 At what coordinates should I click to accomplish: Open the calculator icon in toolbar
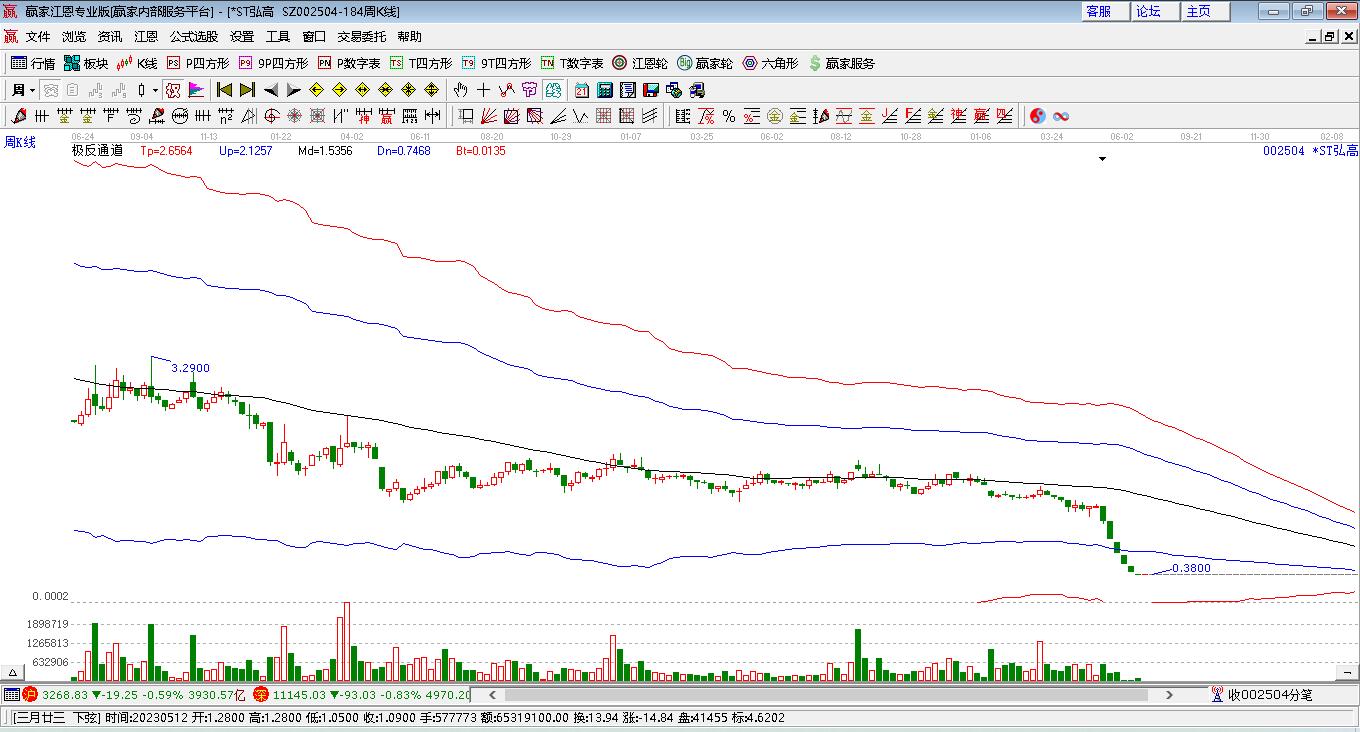tap(604, 90)
